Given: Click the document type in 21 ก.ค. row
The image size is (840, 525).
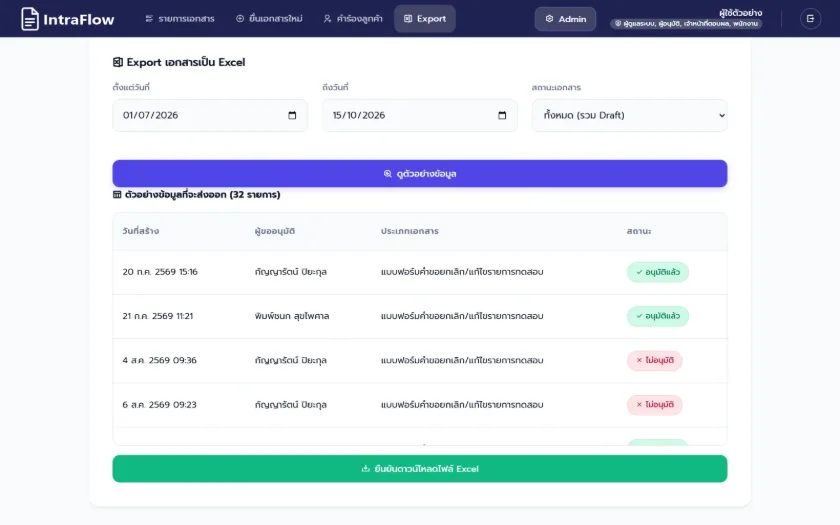Looking at the screenshot, I should coord(462,316).
